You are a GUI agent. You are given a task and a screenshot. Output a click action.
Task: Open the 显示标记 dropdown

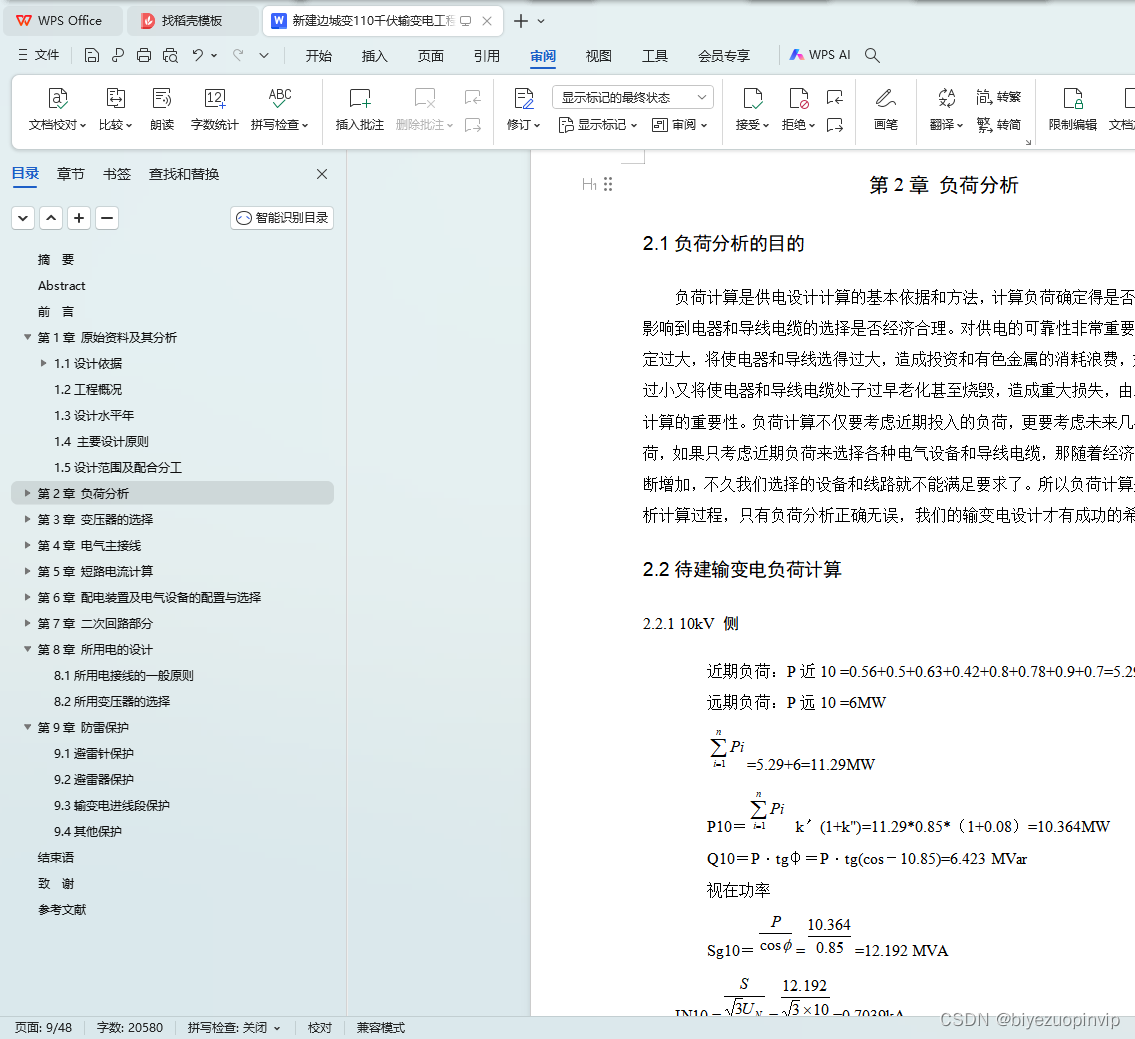598,125
